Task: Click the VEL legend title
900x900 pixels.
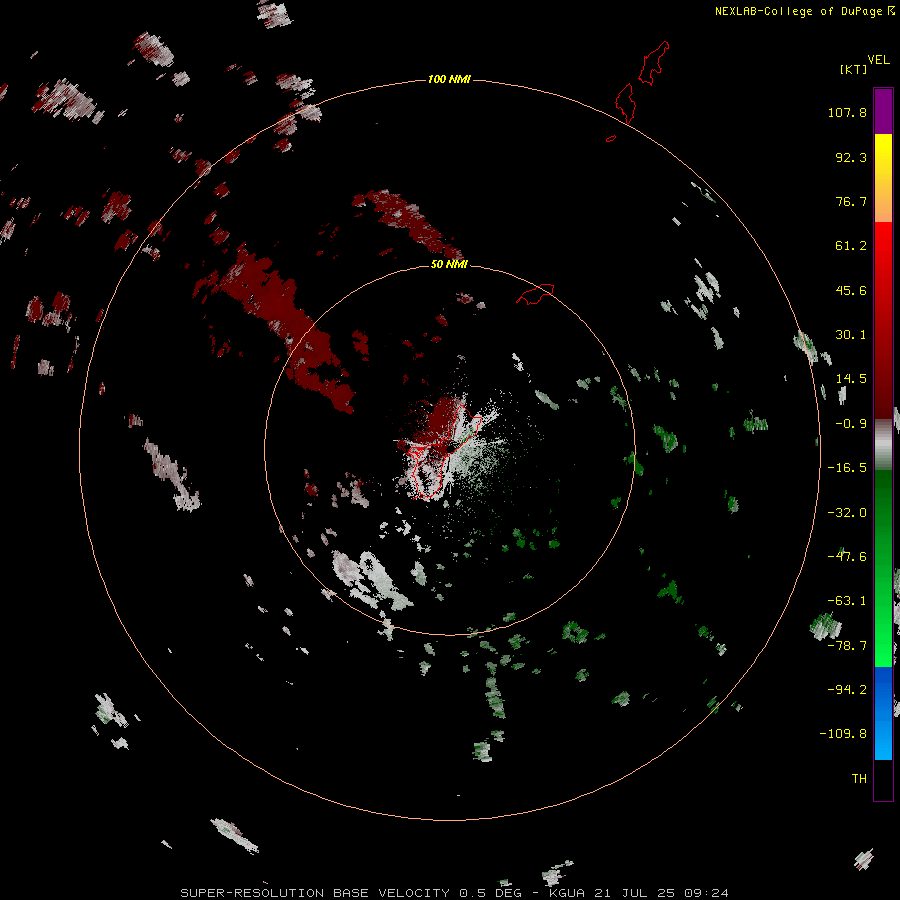Action: point(878,60)
